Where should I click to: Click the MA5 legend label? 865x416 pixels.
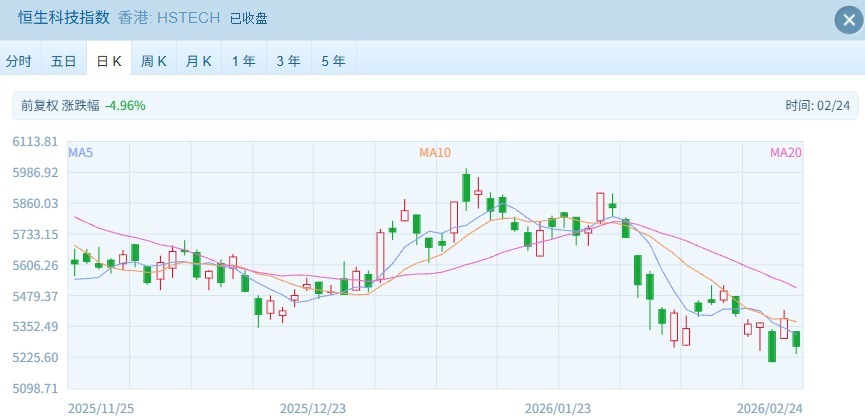coord(81,153)
